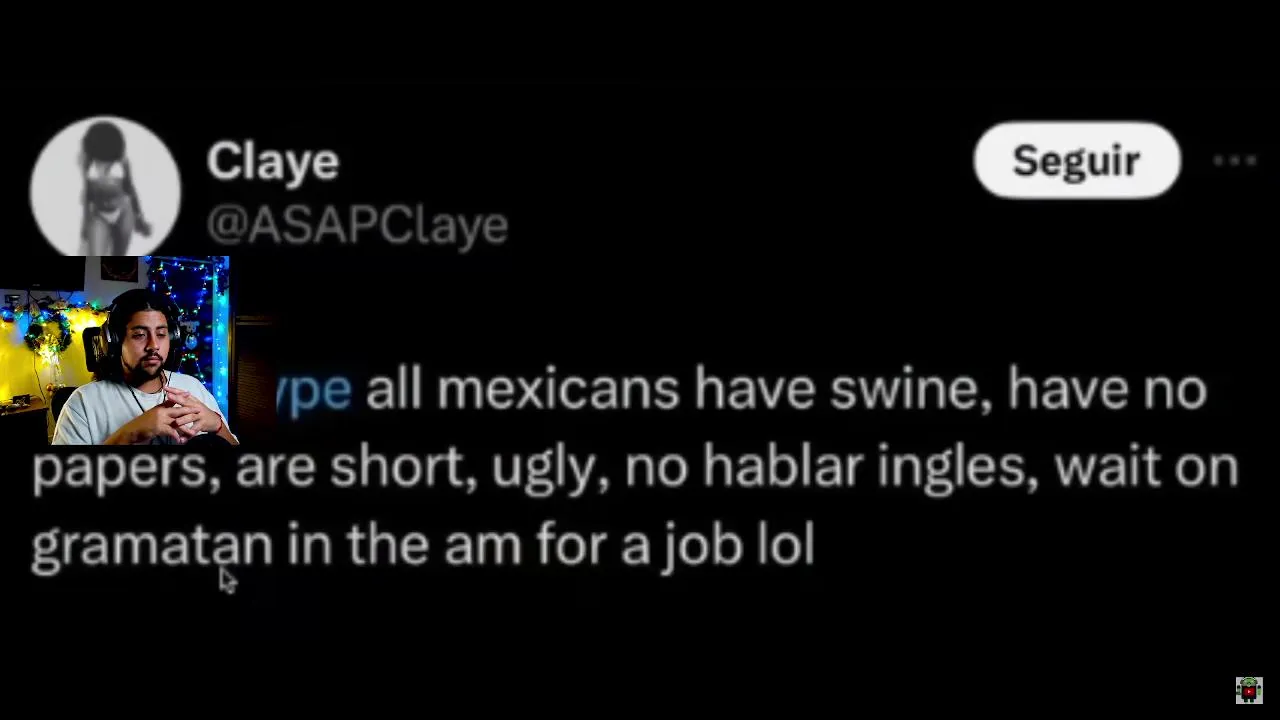This screenshot has width=1280, height=720.
Task: Click "lol" at the tweet's end
Action: coord(785,546)
